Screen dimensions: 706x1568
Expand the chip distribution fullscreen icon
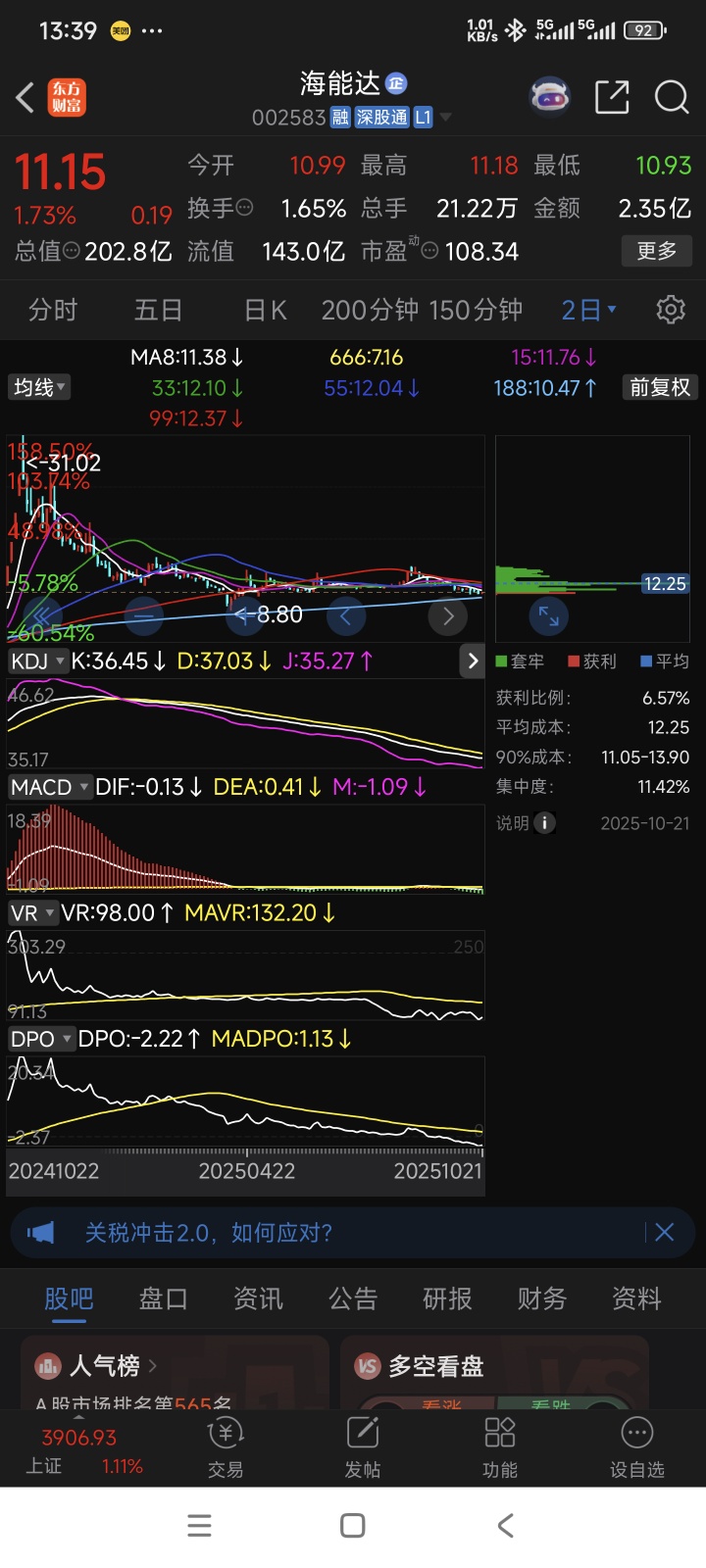click(x=548, y=616)
